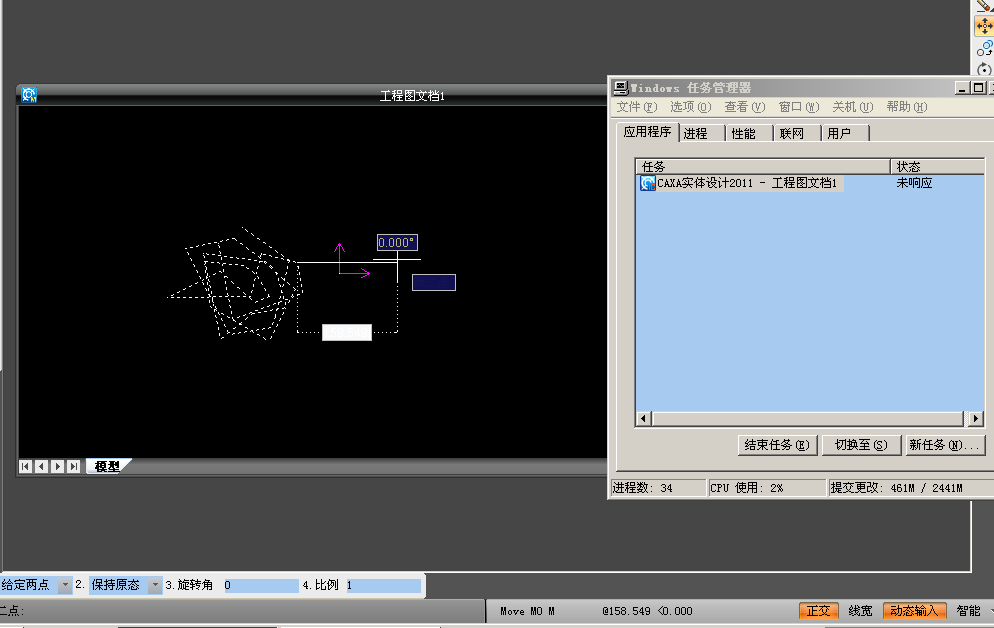Click the white length input box in drawing
This screenshot has height=628, width=994.
pos(347,332)
